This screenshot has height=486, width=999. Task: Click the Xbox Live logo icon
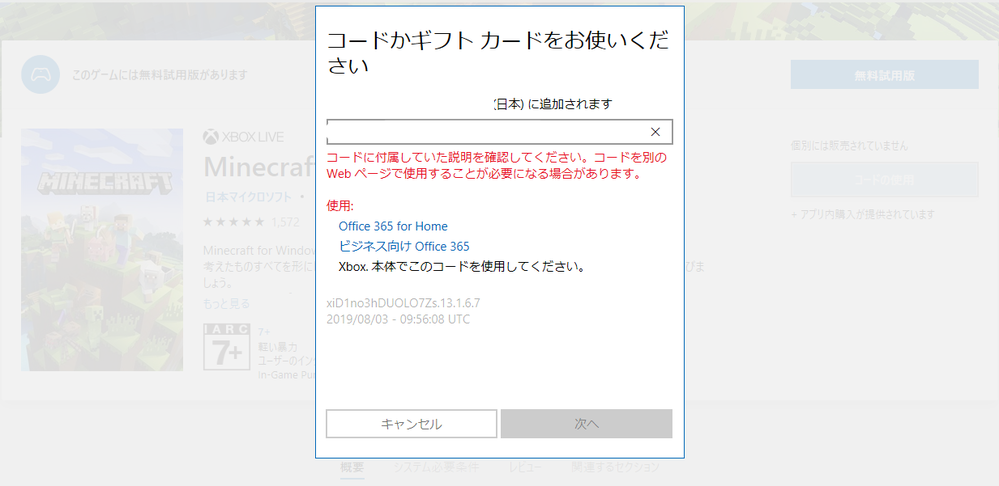pos(210,136)
